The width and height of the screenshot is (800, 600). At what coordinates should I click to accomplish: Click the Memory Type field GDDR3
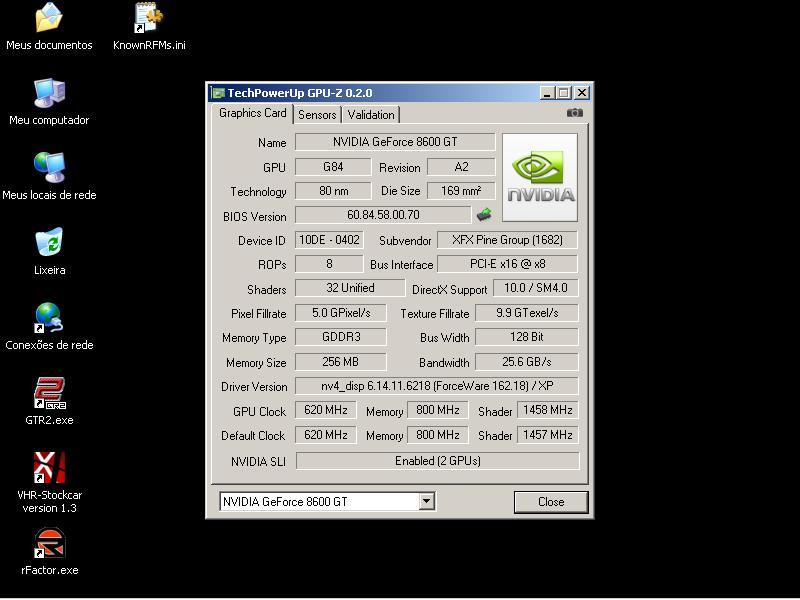(x=341, y=337)
